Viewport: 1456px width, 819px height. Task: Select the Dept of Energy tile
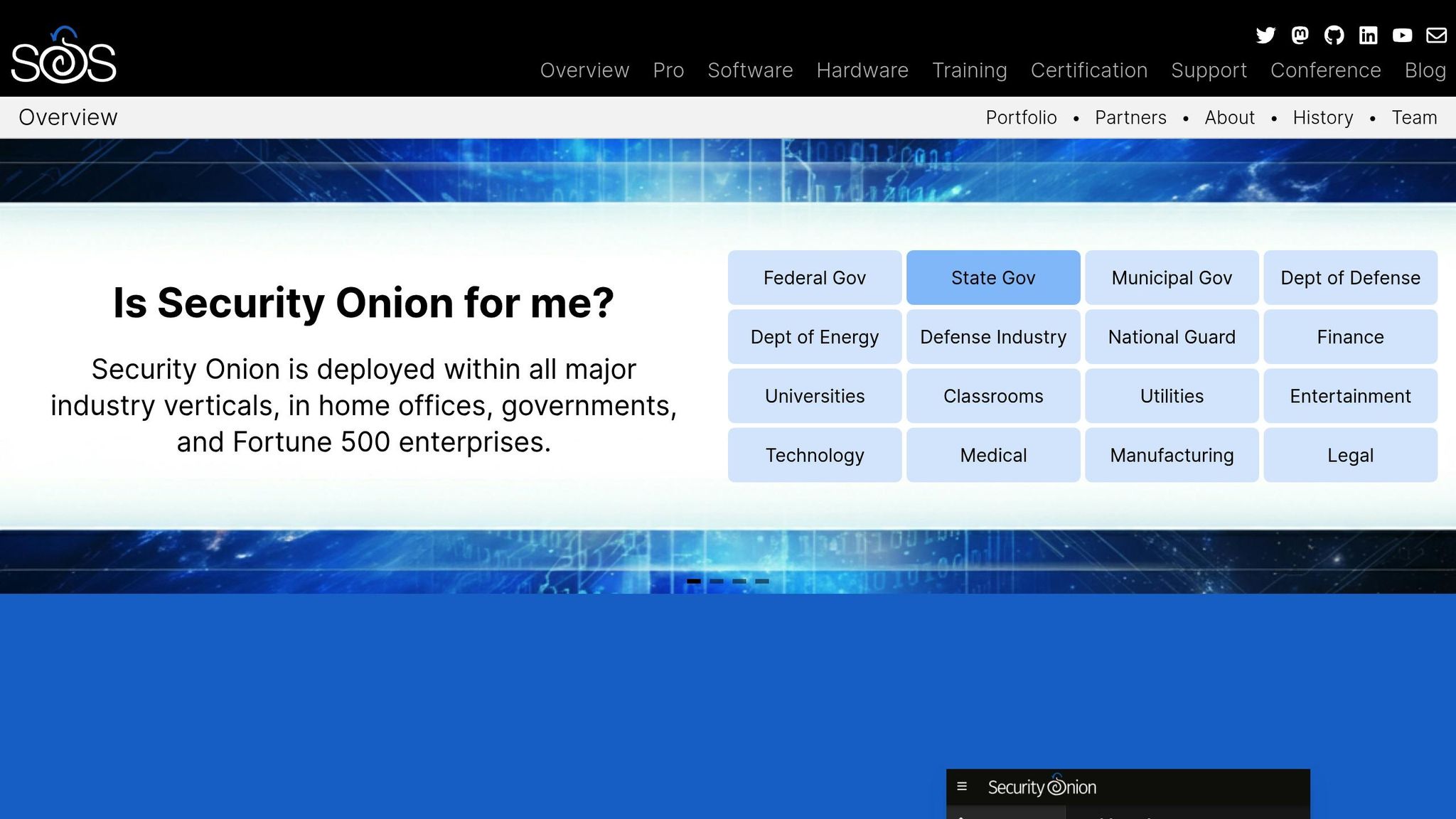coord(815,336)
